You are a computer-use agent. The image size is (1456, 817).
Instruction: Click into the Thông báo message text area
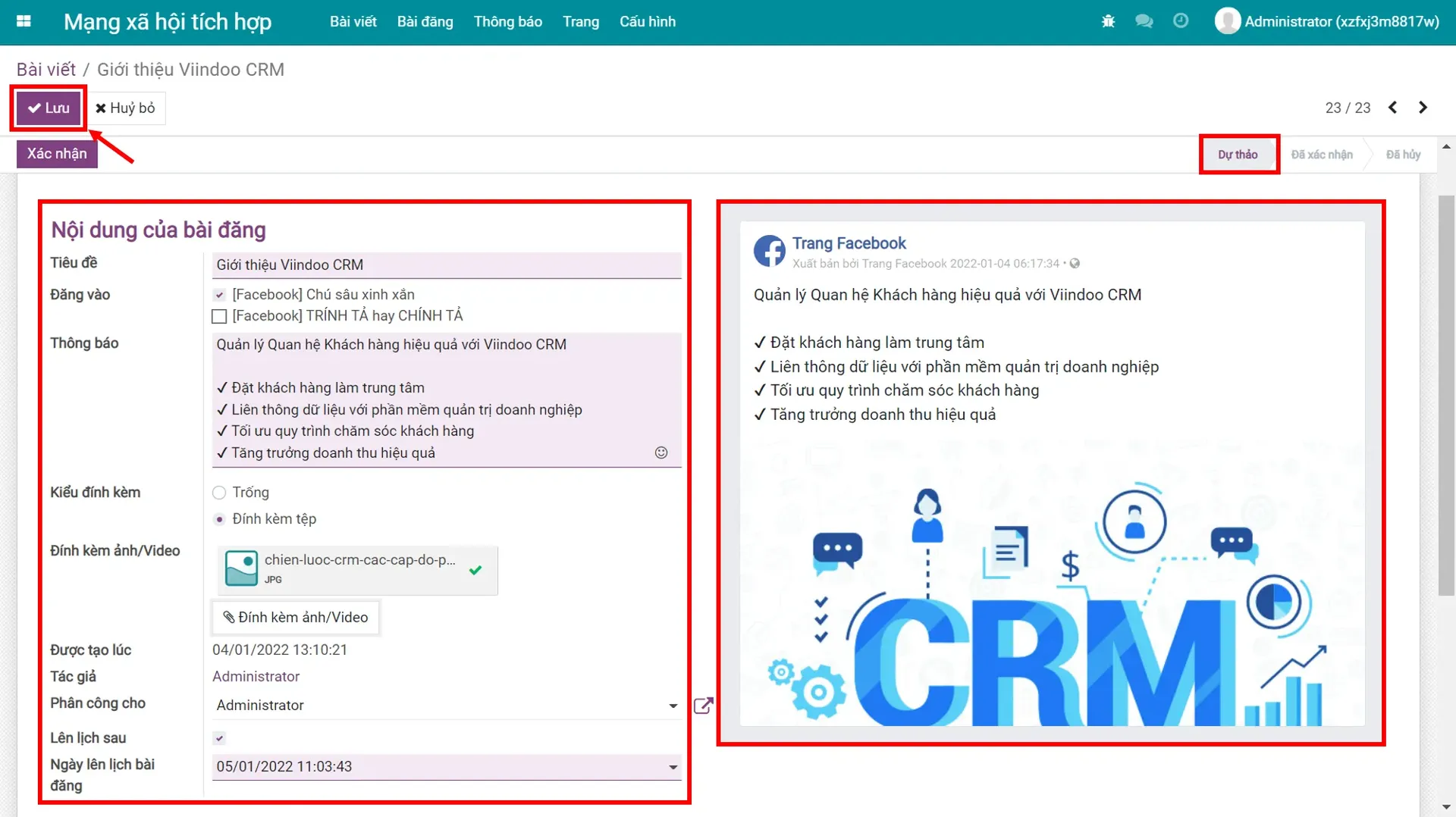pyautogui.click(x=447, y=399)
